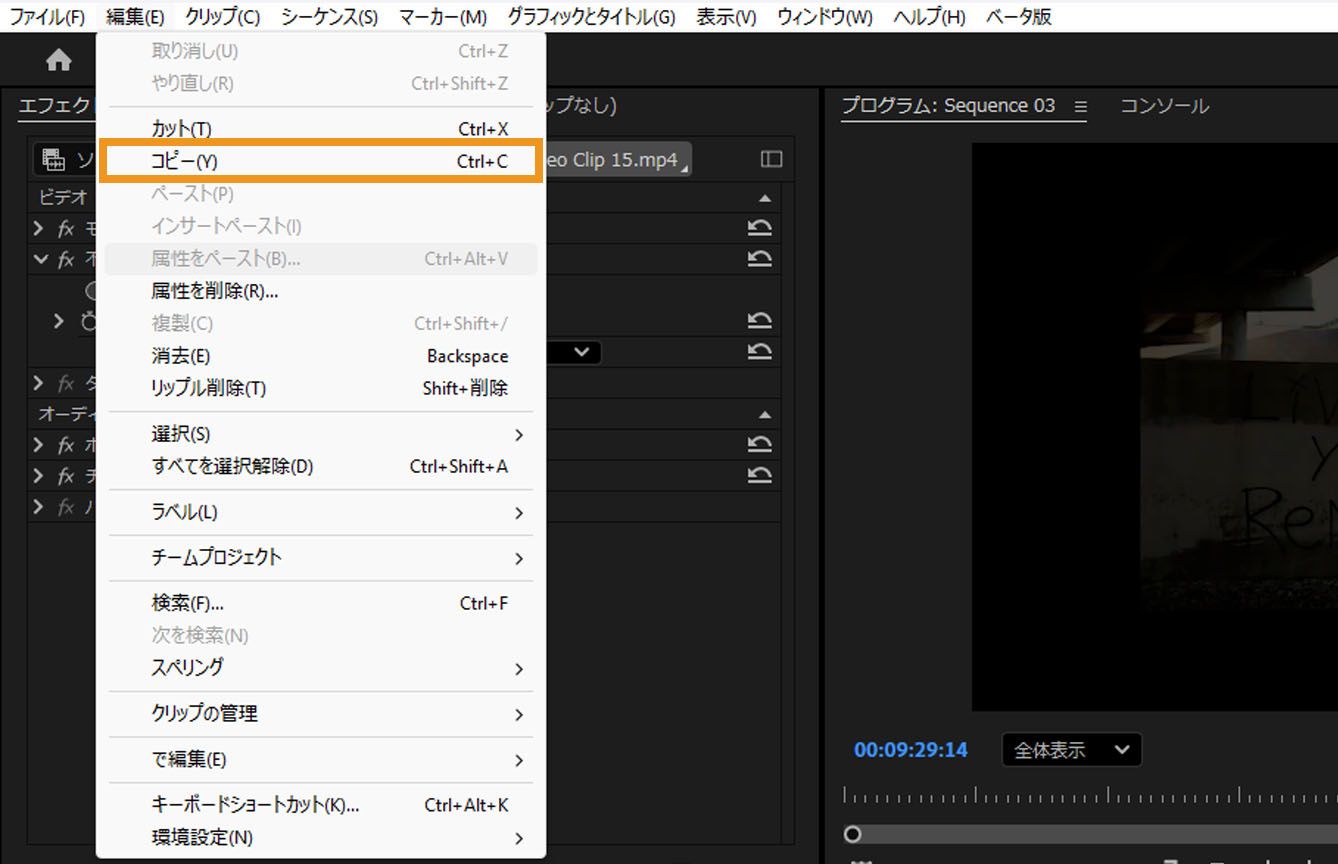Toggle the fx badge on the first ビデオ row
Image resolution: width=1338 pixels, height=864 pixels.
(66, 229)
